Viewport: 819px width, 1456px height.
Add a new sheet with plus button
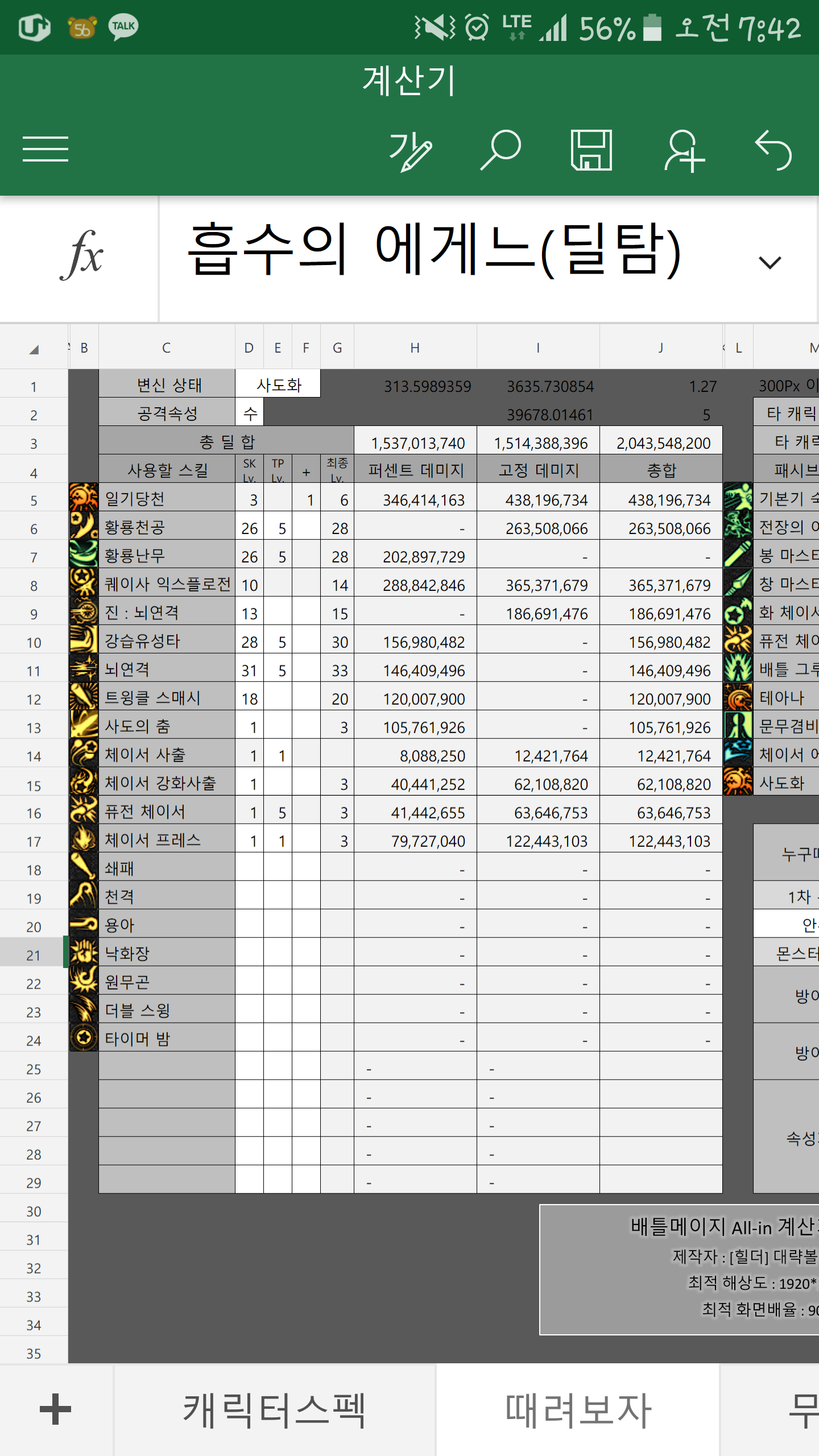56,1409
